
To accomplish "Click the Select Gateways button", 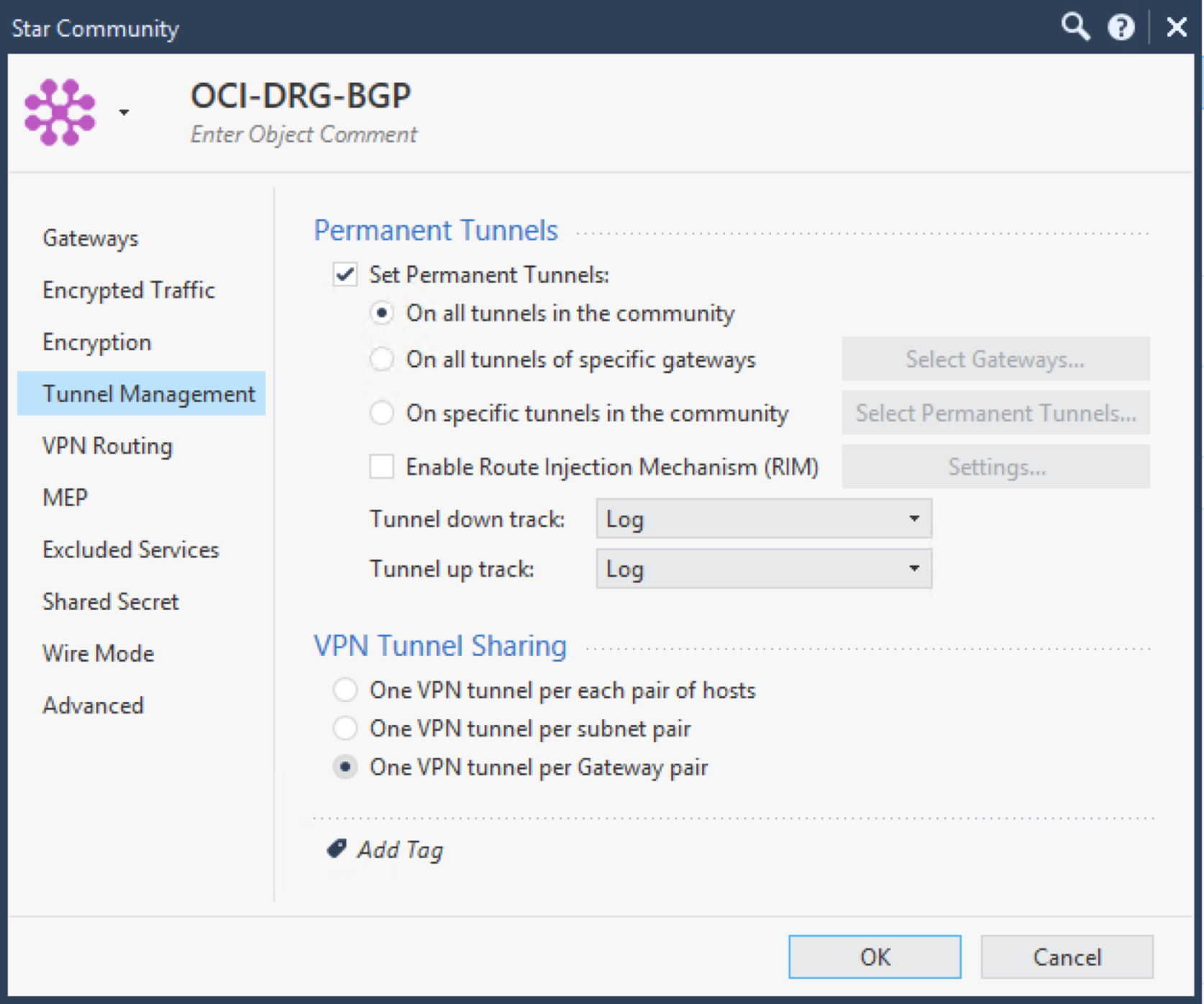I will tap(995, 359).
